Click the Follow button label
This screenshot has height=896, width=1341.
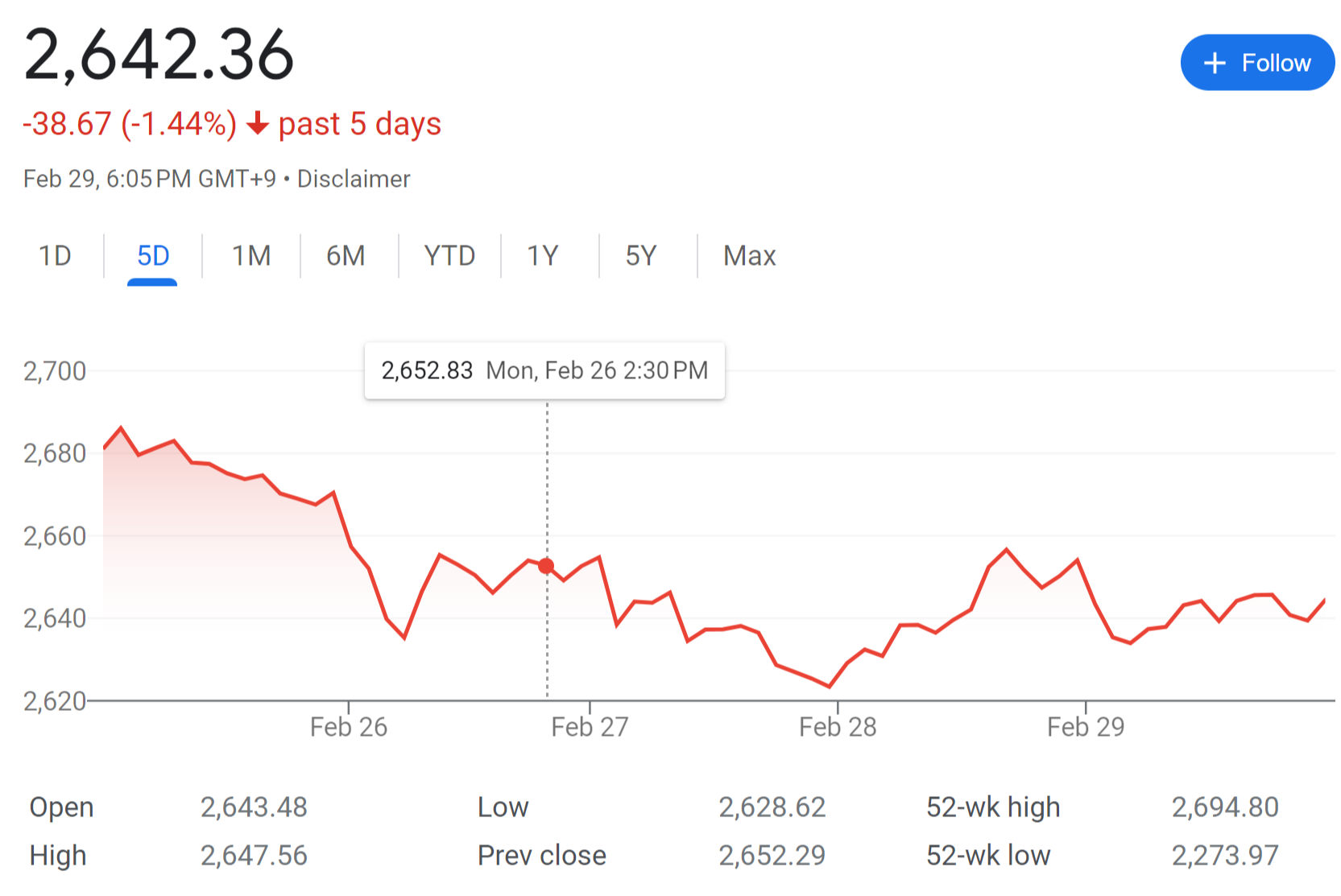1276,63
